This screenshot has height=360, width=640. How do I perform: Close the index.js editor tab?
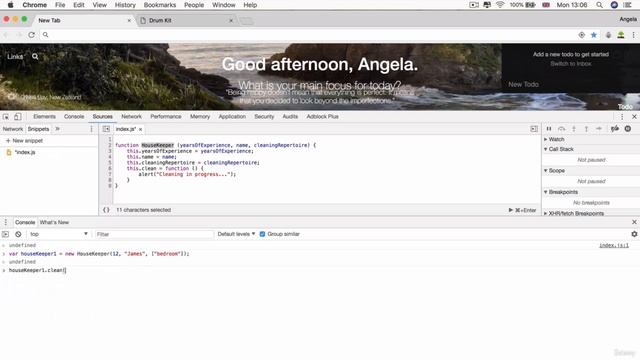click(x=140, y=129)
